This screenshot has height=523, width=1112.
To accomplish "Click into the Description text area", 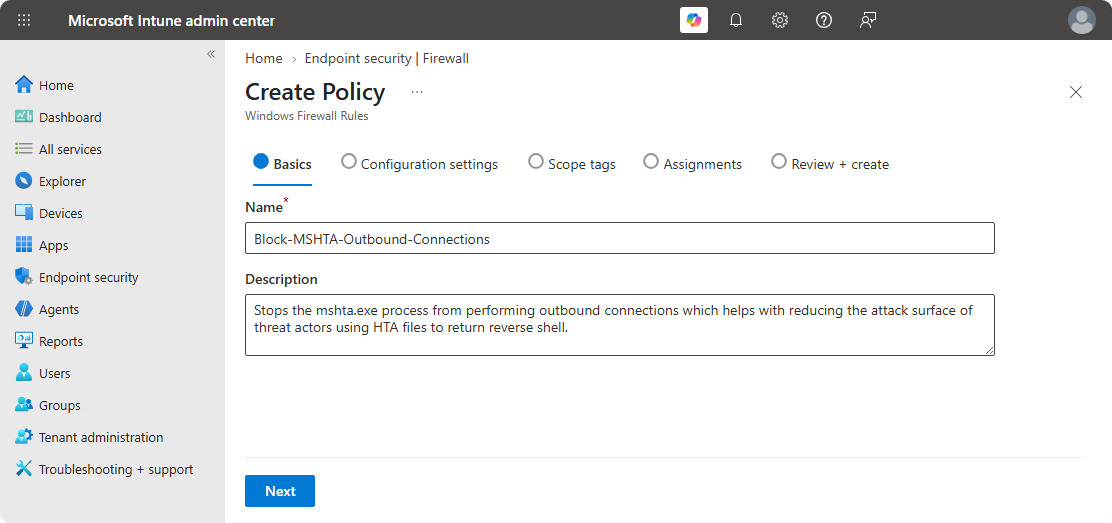I will [x=620, y=325].
